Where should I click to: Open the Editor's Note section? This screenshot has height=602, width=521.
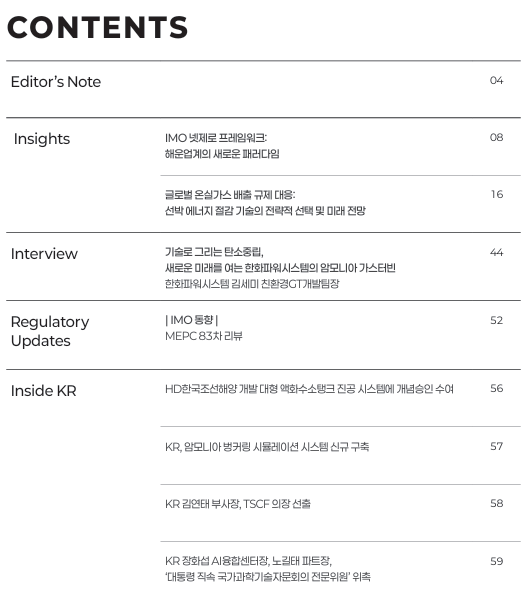[x=56, y=82]
